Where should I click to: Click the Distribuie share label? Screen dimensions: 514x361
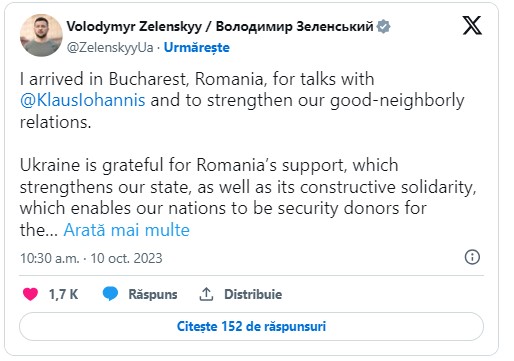[x=253, y=294]
